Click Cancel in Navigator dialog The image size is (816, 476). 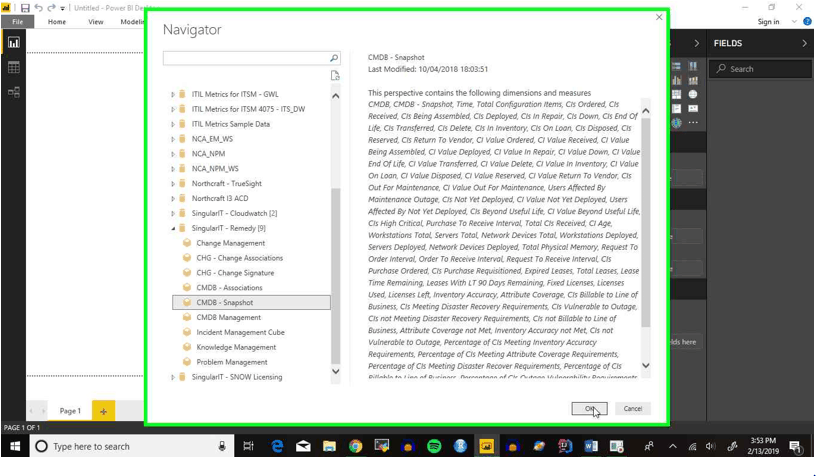pyautogui.click(x=633, y=409)
